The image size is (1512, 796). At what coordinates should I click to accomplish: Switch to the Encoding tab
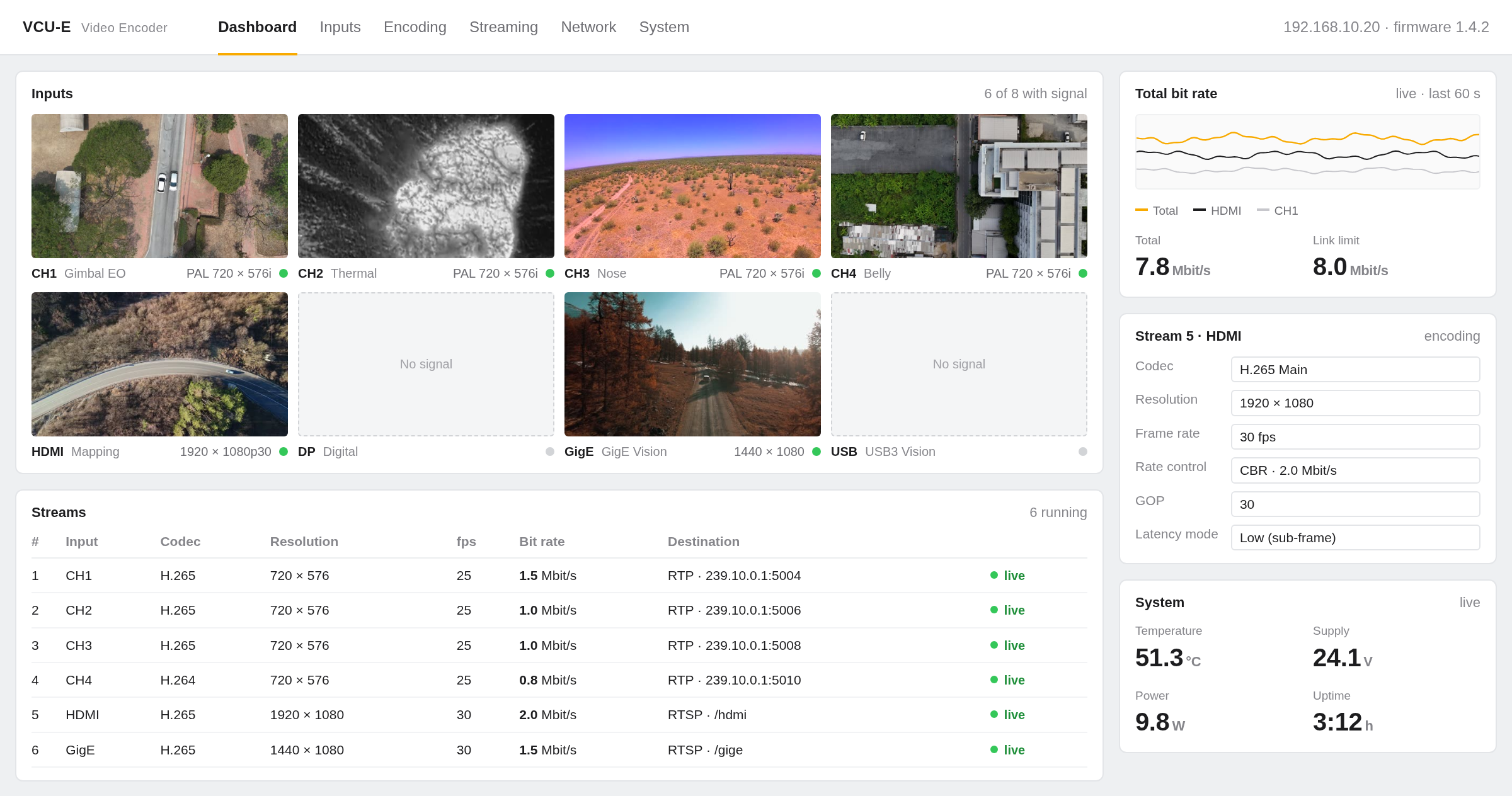click(x=415, y=27)
